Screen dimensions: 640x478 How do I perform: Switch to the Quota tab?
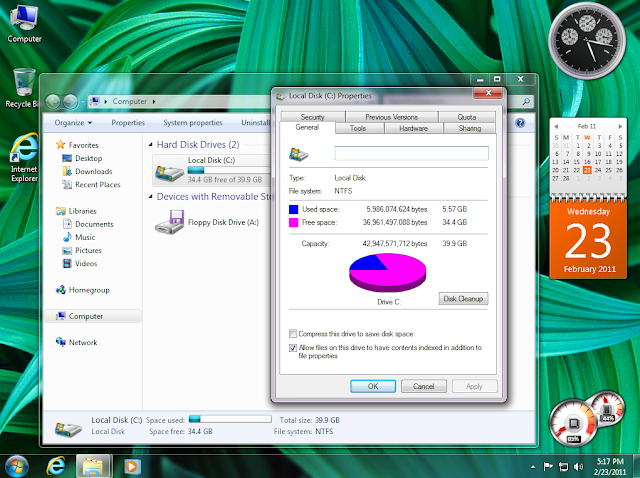(x=467, y=117)
